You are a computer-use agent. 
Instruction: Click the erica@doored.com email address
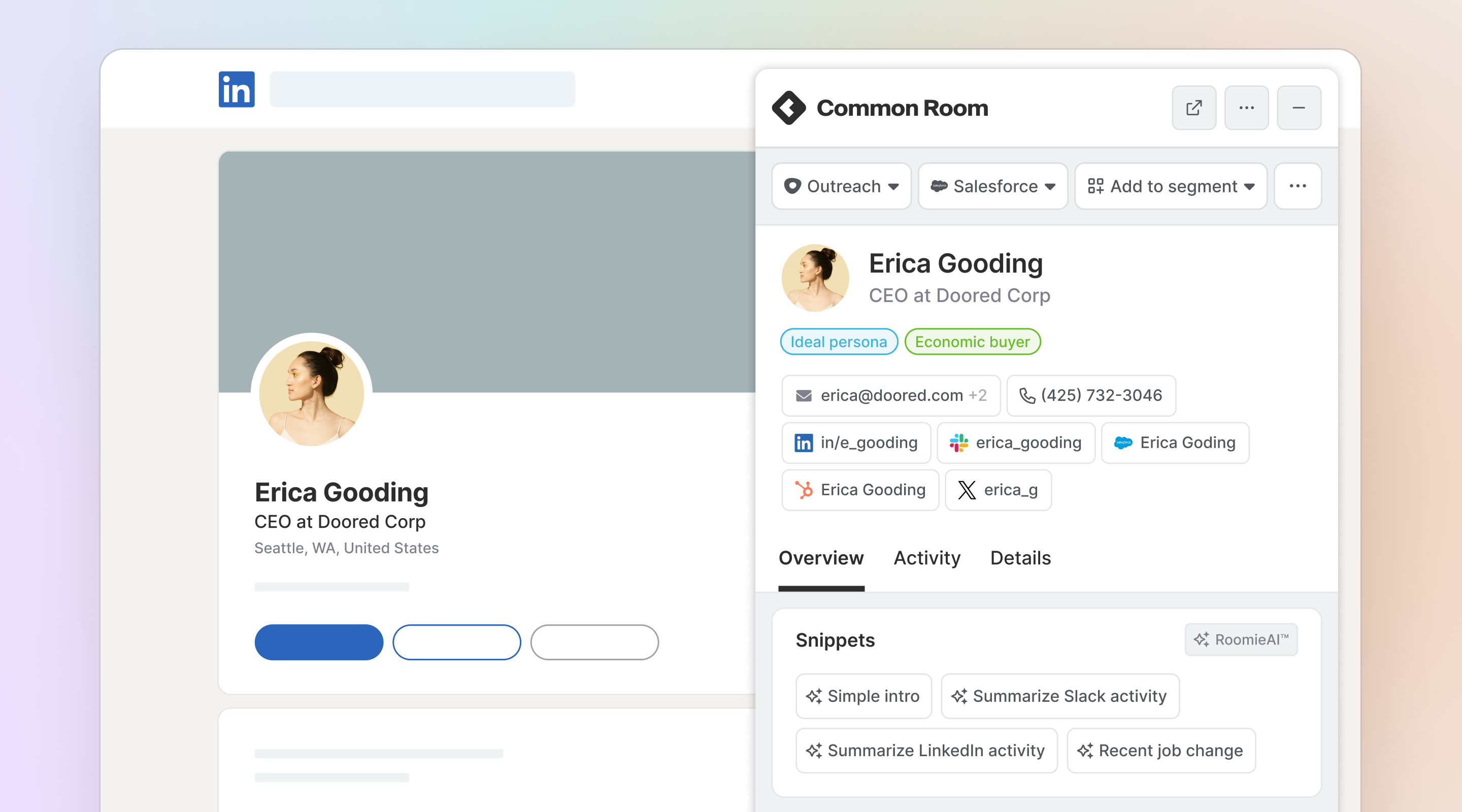point(891,395)
